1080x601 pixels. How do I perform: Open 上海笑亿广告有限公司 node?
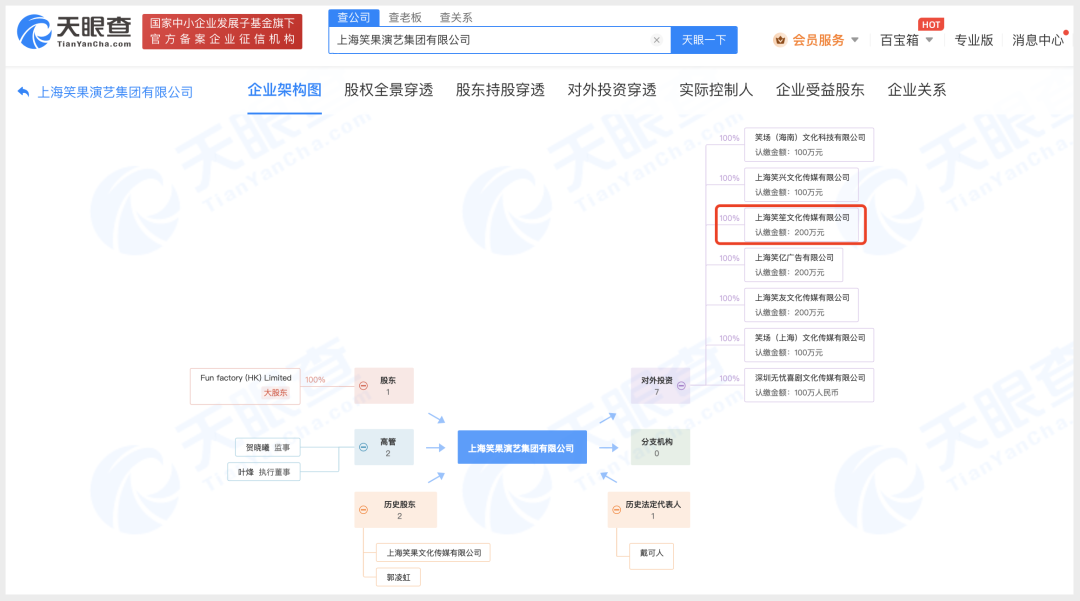[793, 264]
